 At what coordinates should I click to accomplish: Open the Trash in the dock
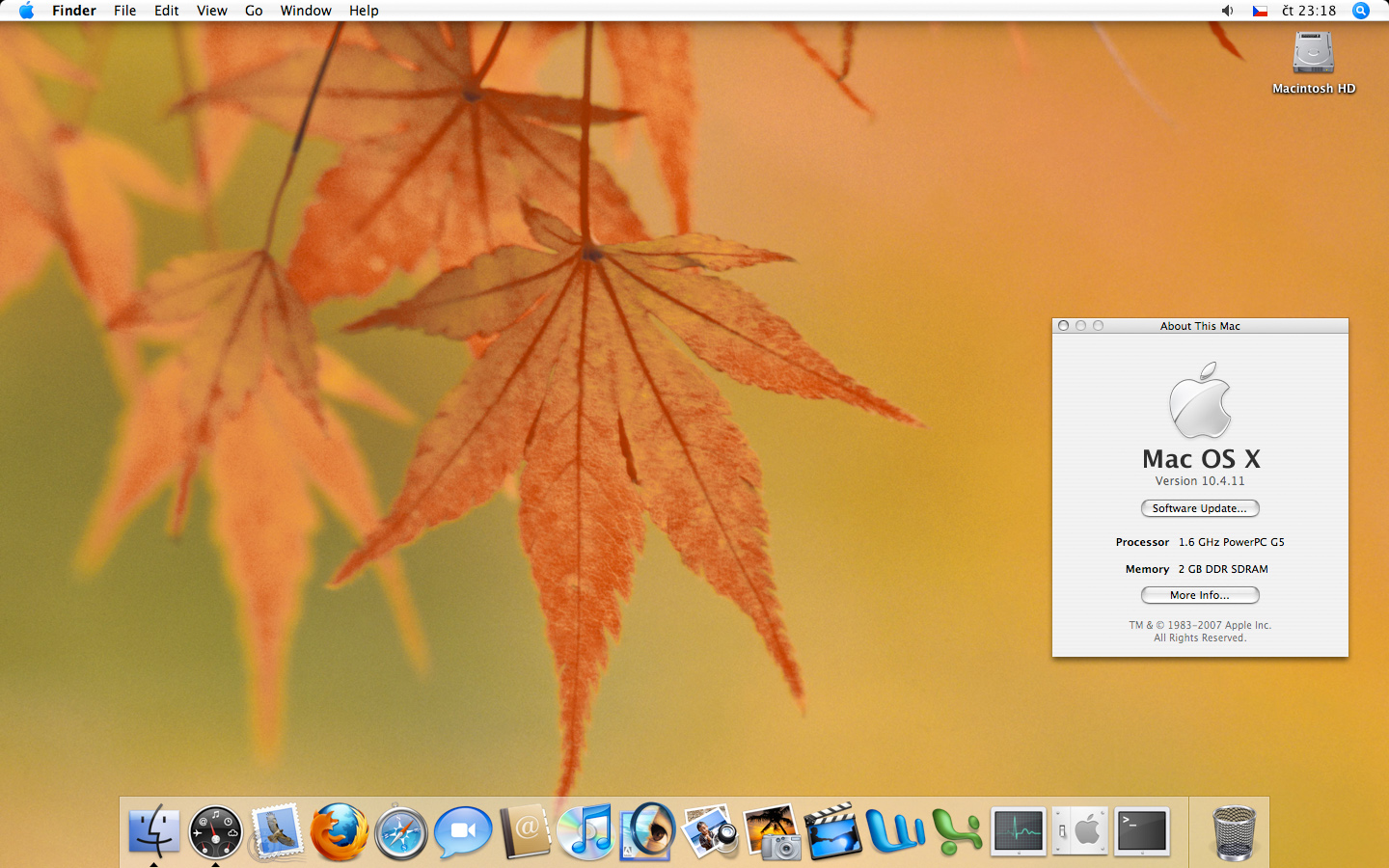coord(1235,832)
